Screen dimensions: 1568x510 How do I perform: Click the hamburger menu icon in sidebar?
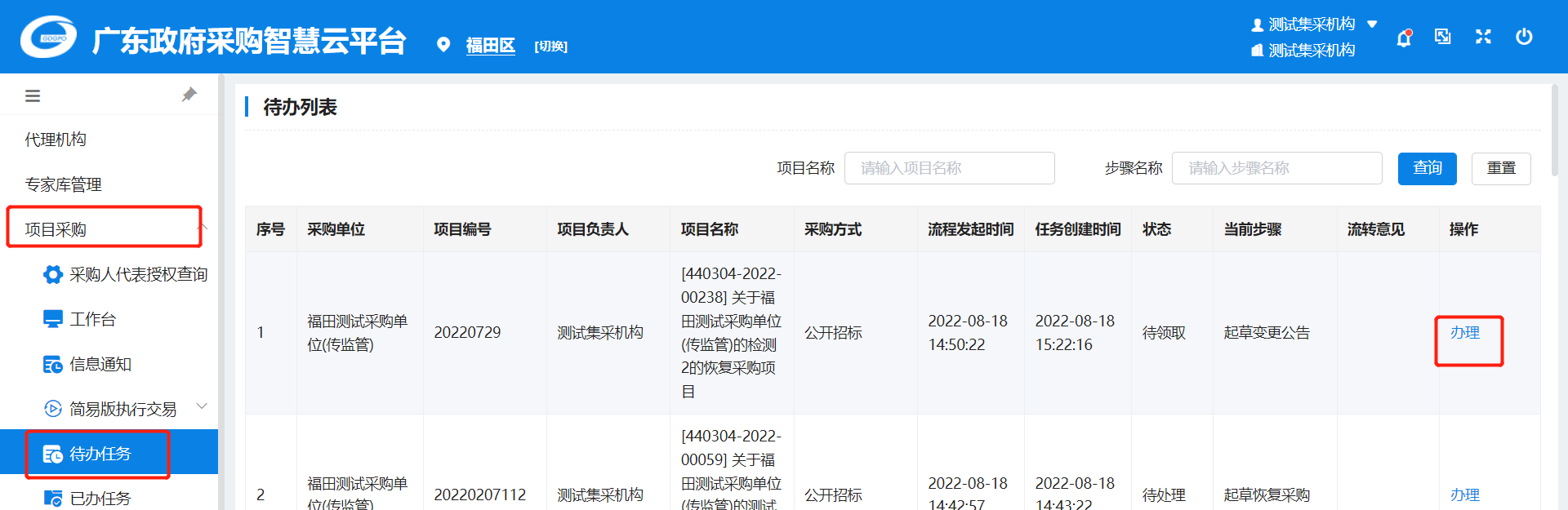(33, 96)
